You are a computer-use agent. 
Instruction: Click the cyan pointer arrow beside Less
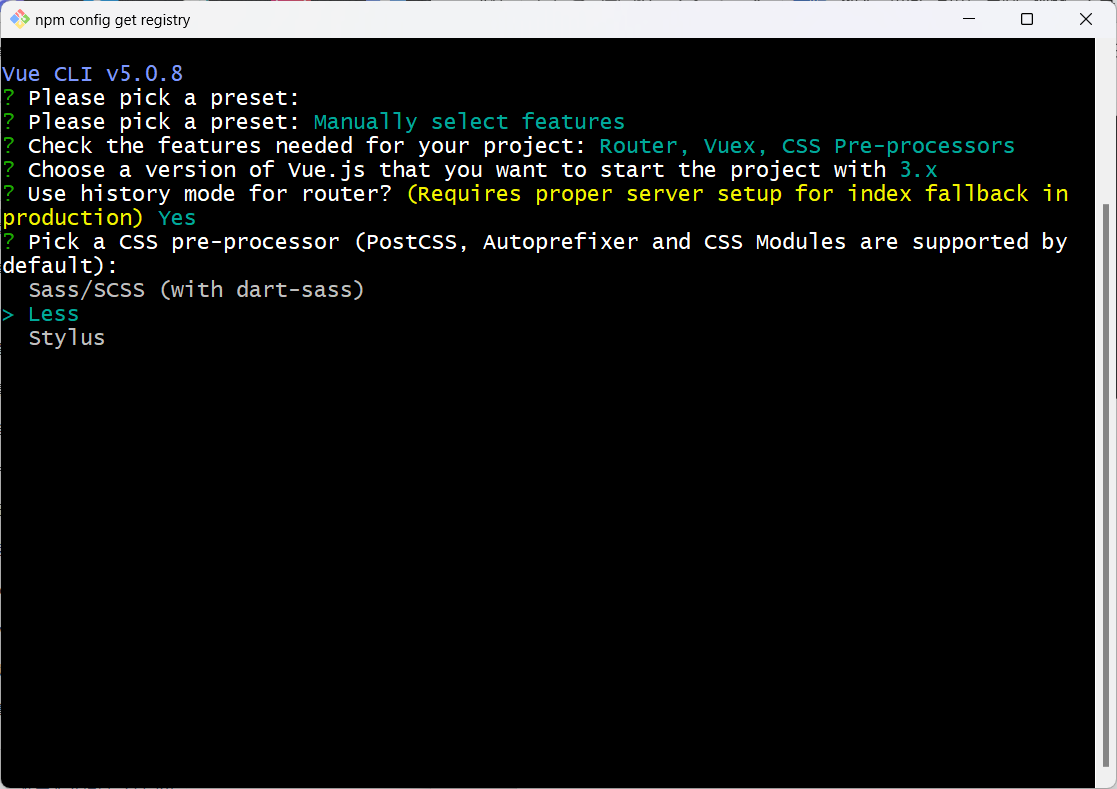(x=8, y=314)
